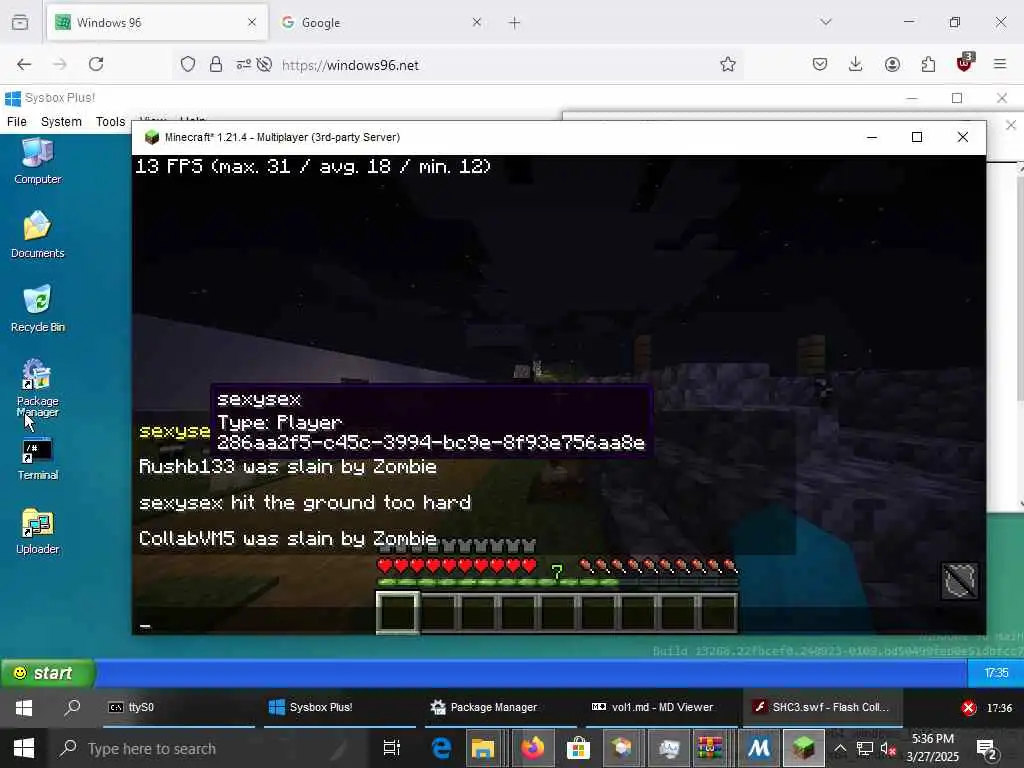This screenshot has height=768, width=1024.
Task: Click red X error tray icon
Action: coord(968,708)
